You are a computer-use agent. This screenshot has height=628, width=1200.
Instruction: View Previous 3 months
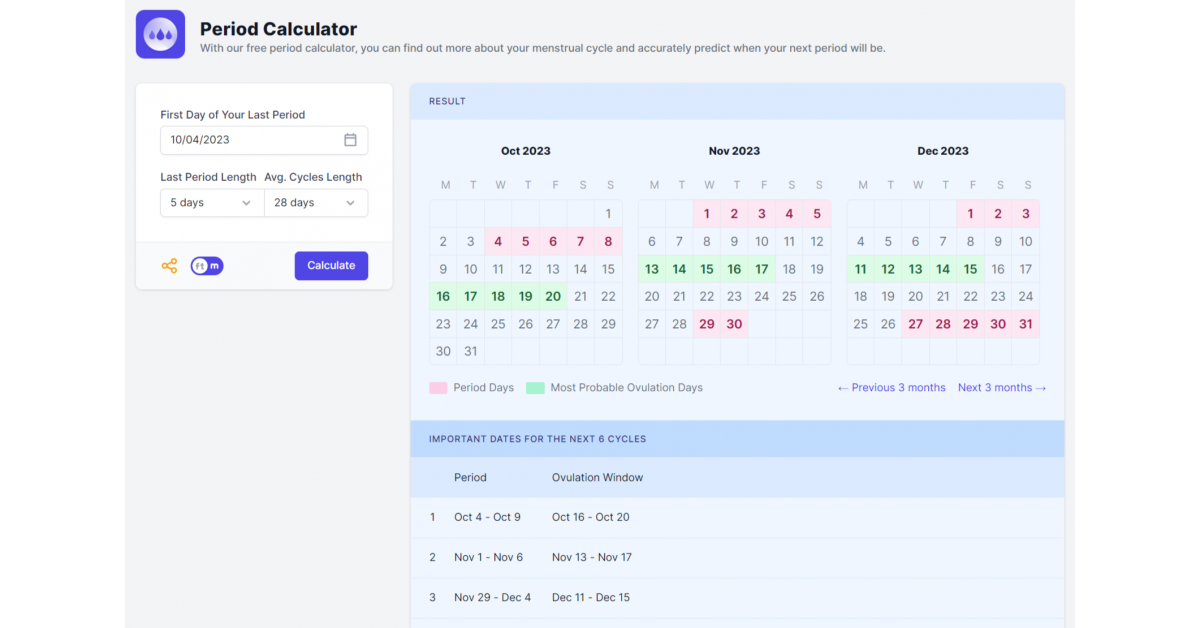(890, 387)
